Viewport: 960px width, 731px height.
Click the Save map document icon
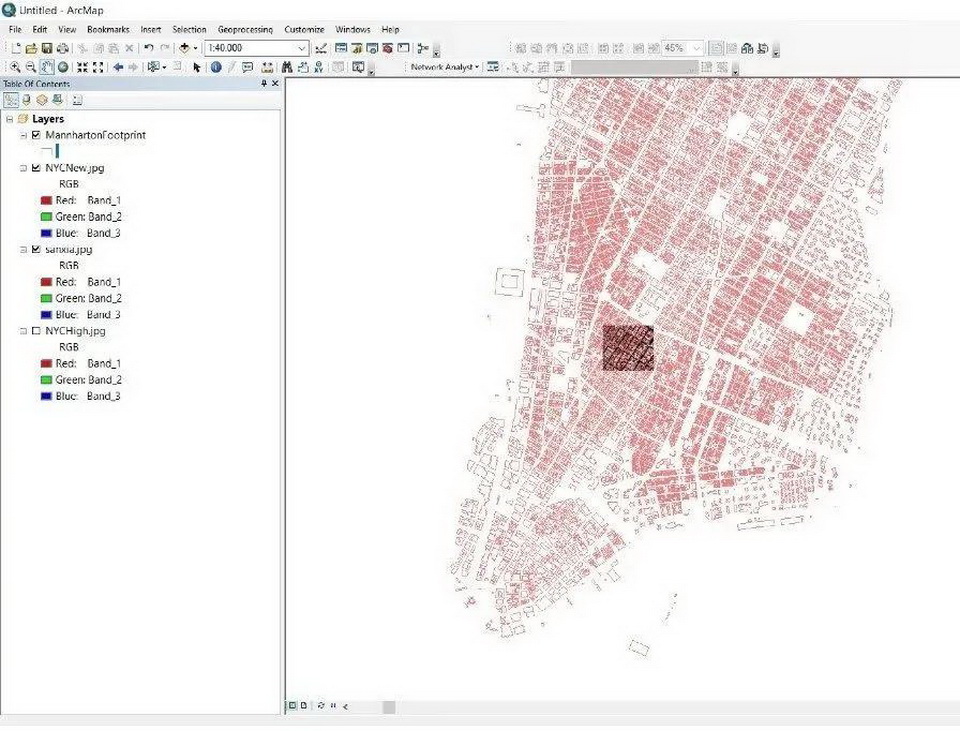pos(46,48)
